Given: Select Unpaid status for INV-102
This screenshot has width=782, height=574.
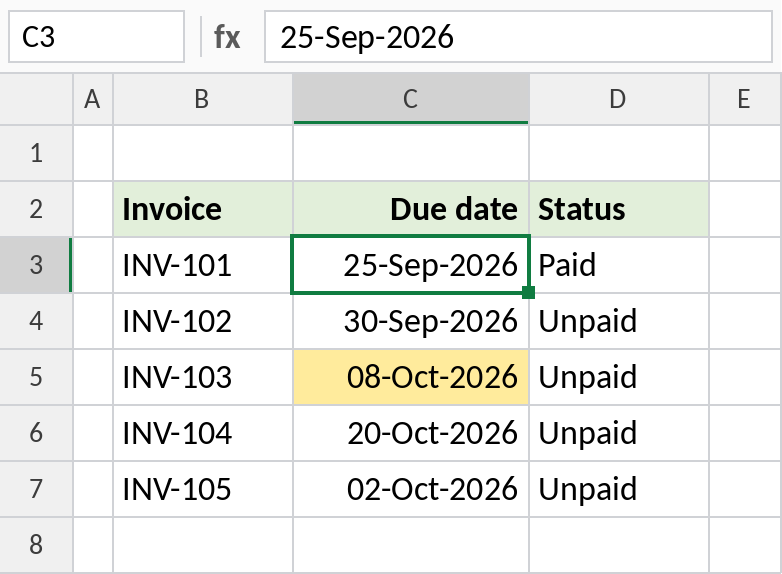Looking at the screenshot, I should tap(619, 321).
